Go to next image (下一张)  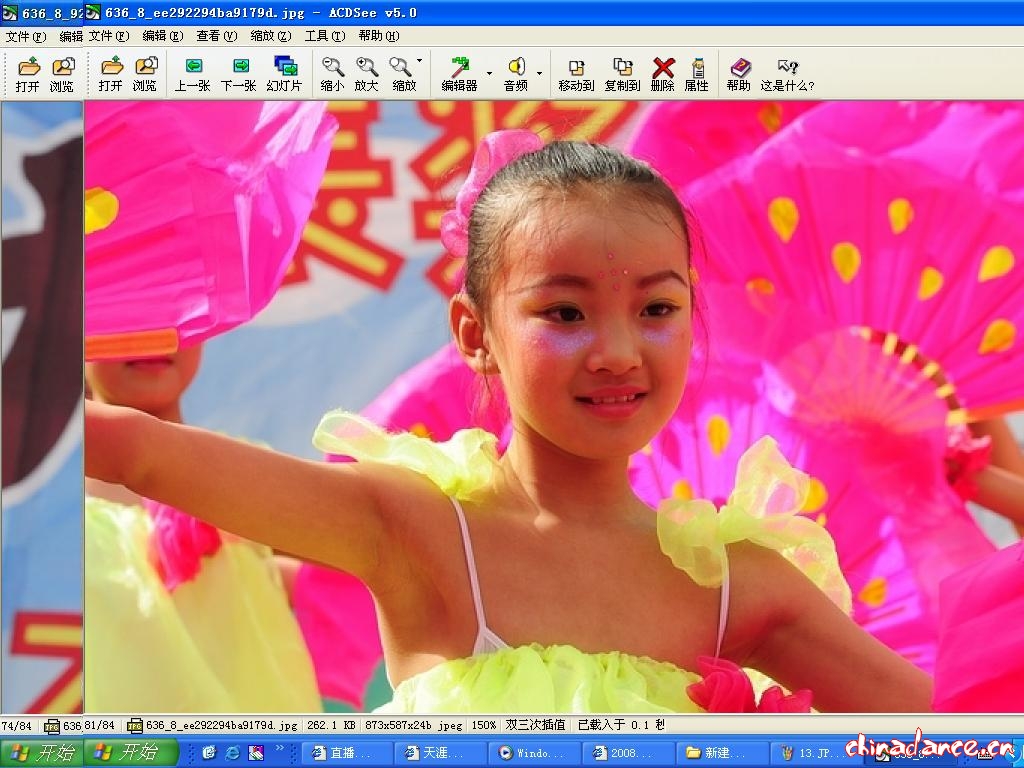pos(238,74)
